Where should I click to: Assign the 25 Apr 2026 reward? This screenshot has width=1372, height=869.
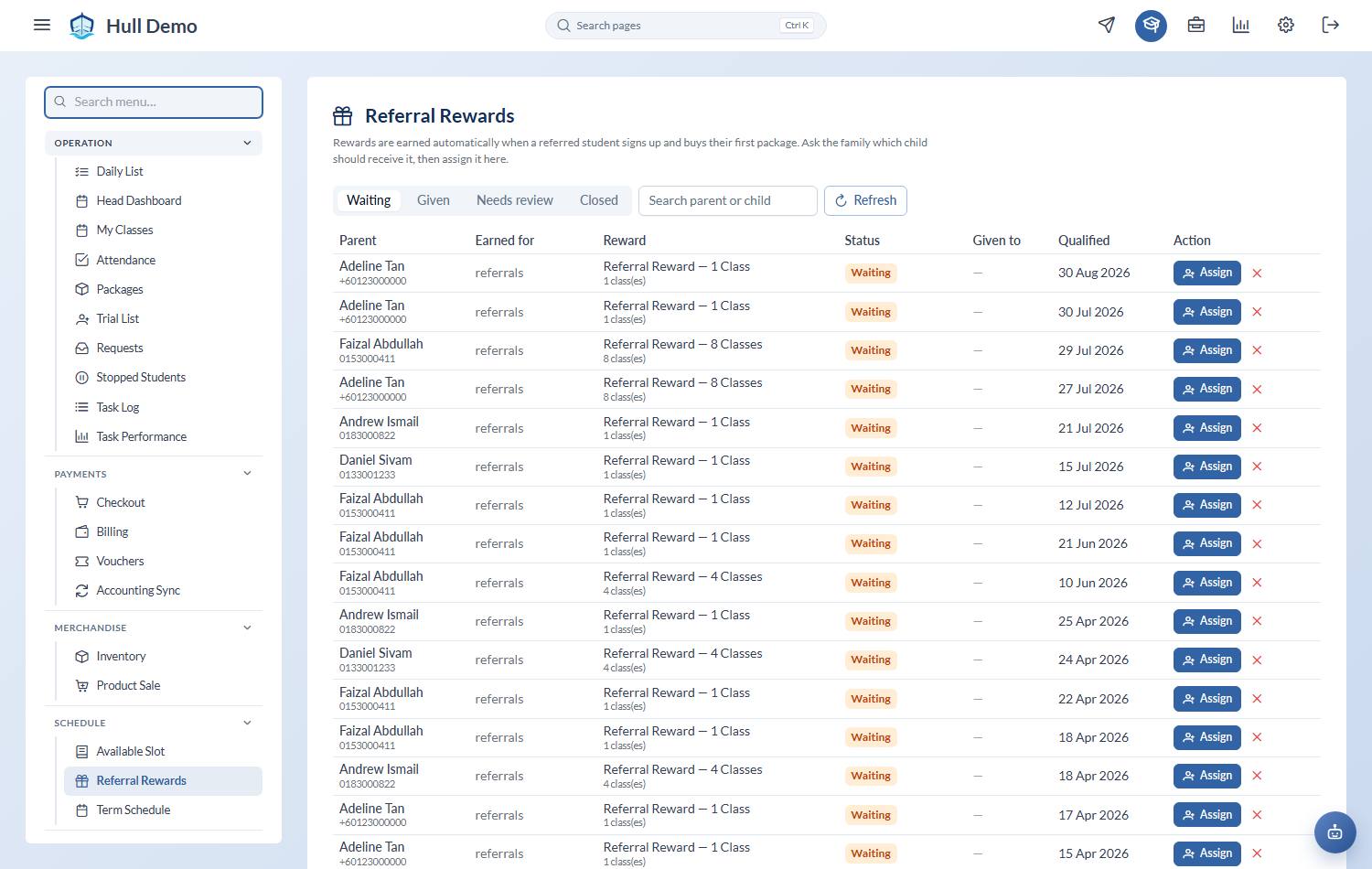click(x=1207, y=621)
